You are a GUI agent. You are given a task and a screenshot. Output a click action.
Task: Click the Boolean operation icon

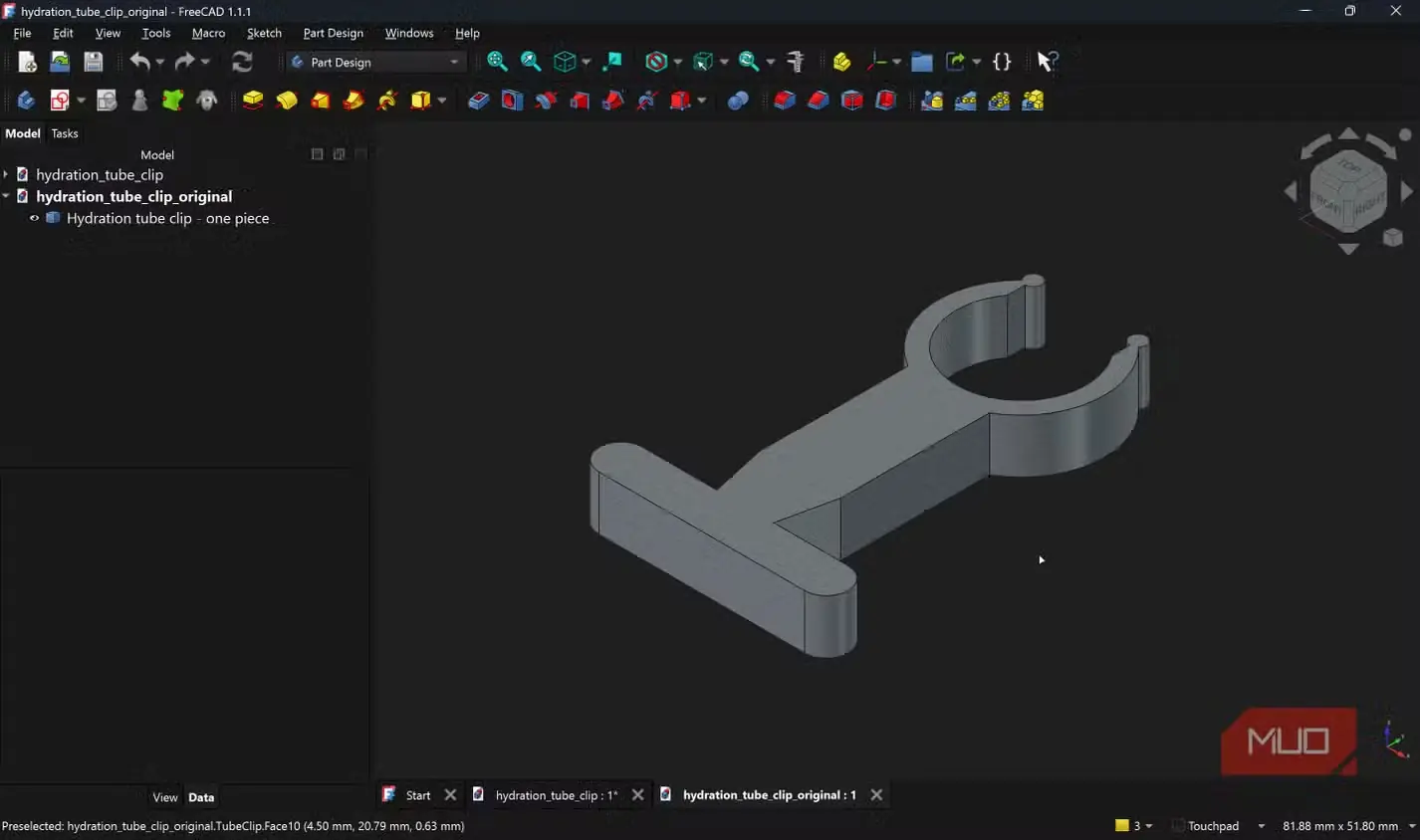coord(738,101)
